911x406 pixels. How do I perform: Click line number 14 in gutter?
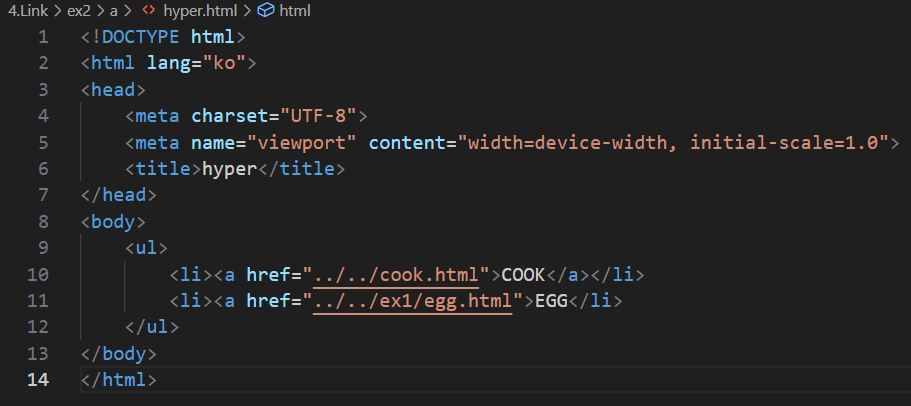pos(38,380)
